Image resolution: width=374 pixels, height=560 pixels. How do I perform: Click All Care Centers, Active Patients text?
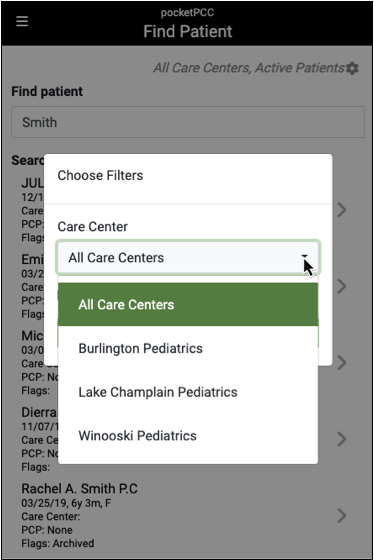(x=249, y=68)
